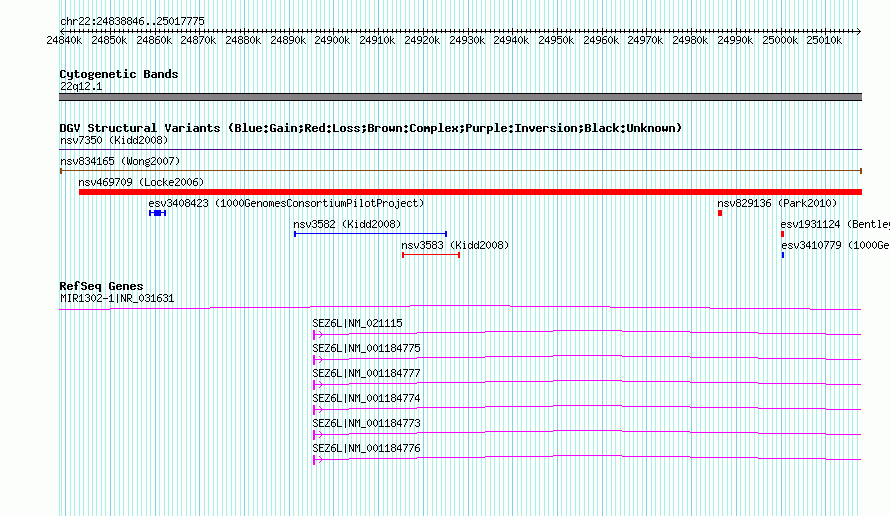Open esv3408423 1000GenomesConsortiumPilotProject label
Viewport: 890px width, 516px height.
pyautogui.click(x=287, y=203)
